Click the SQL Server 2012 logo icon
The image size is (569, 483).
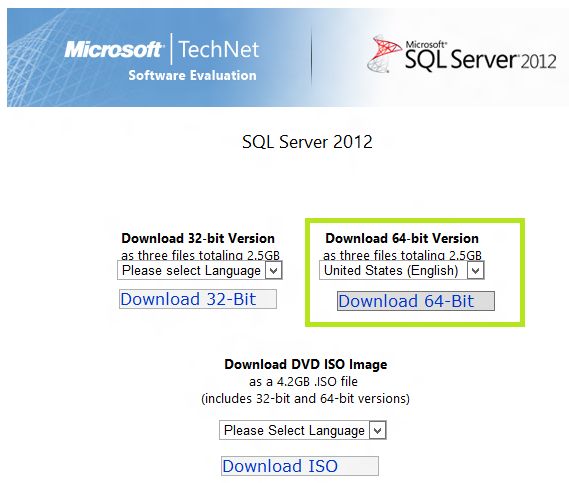pyautogui.click(x=462, y=55)
